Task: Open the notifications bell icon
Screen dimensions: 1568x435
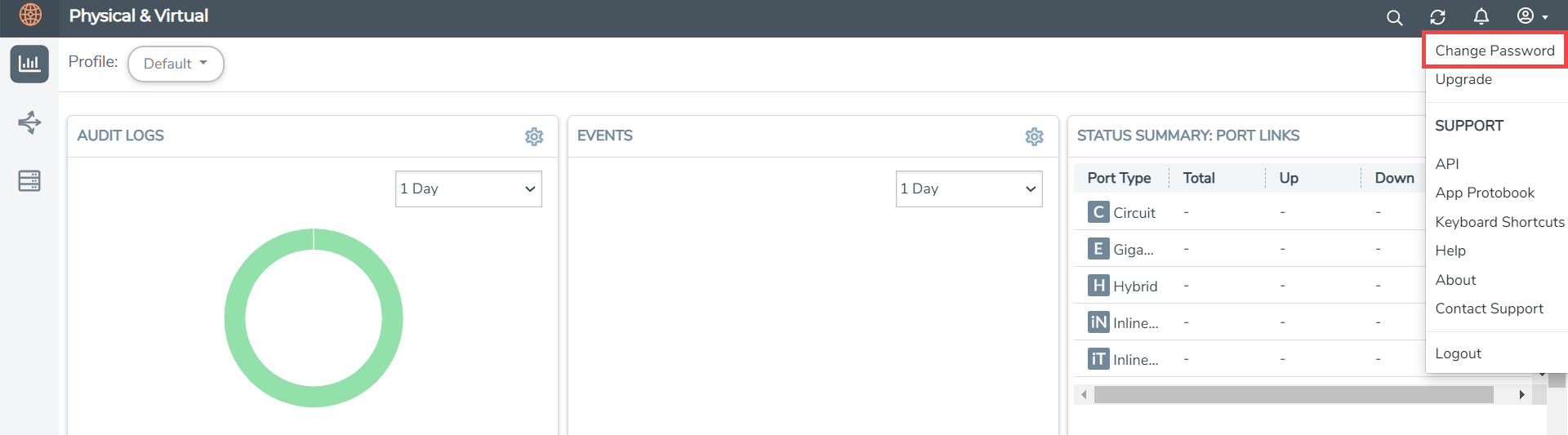Action: 1481,16
